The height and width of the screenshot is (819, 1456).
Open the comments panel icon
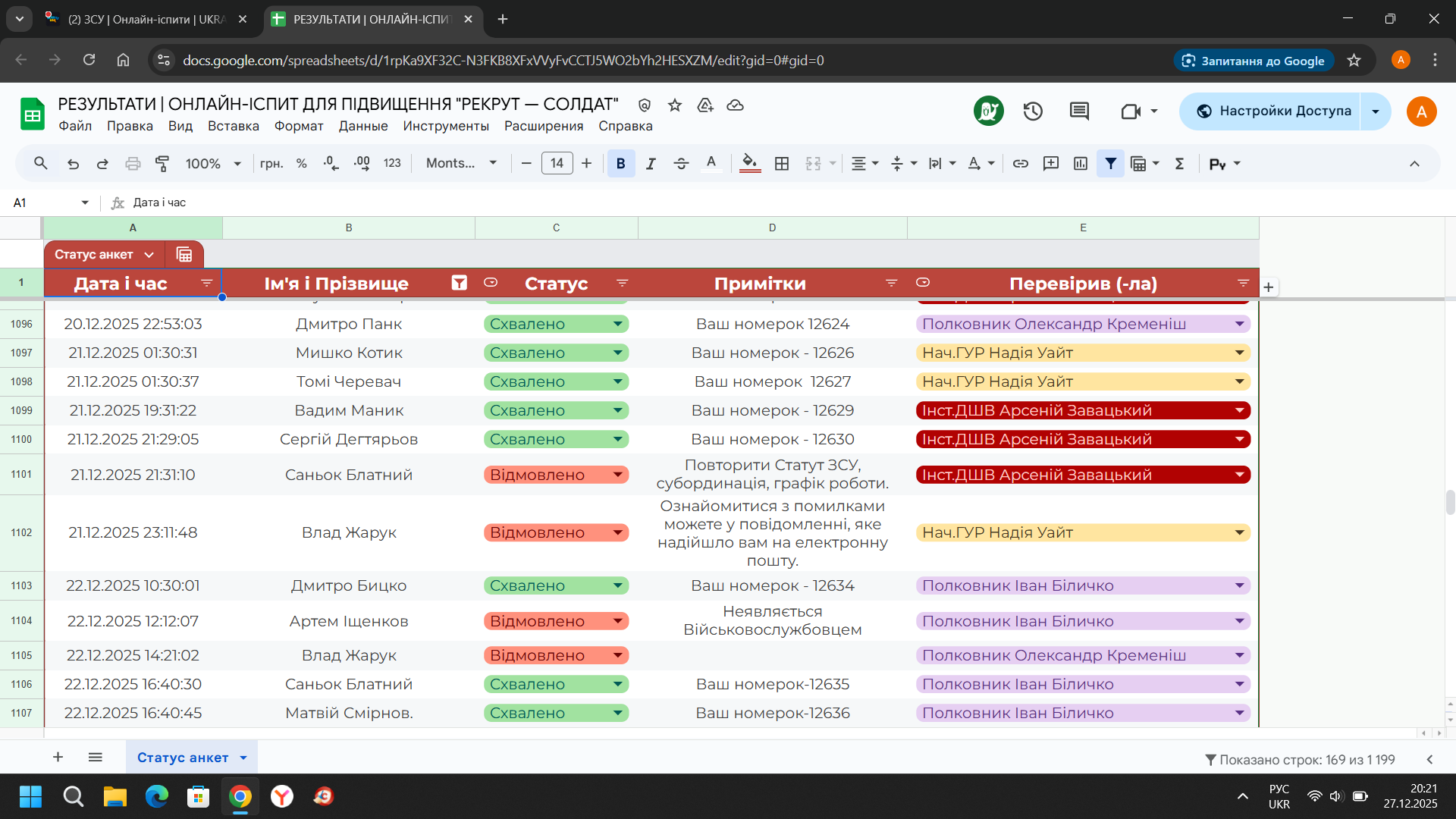click(1079, 111)
